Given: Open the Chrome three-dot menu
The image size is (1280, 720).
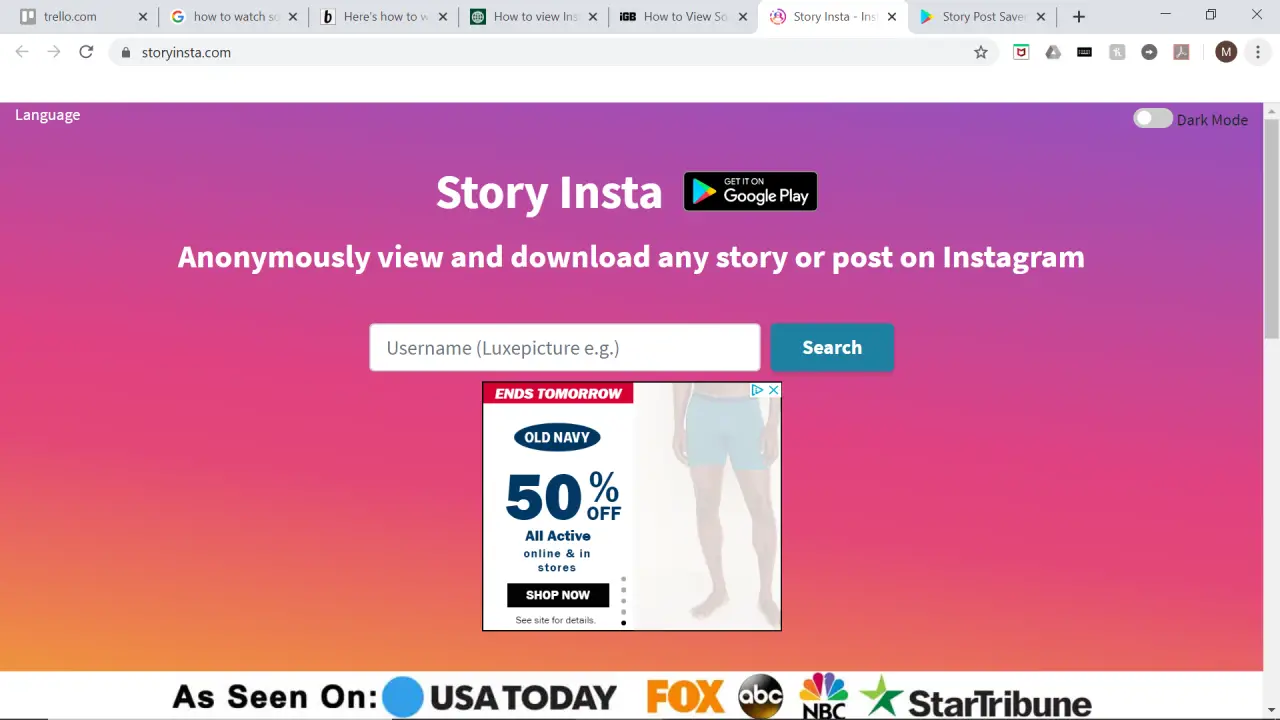Looking at the screenshot, I should point(1258,52).
